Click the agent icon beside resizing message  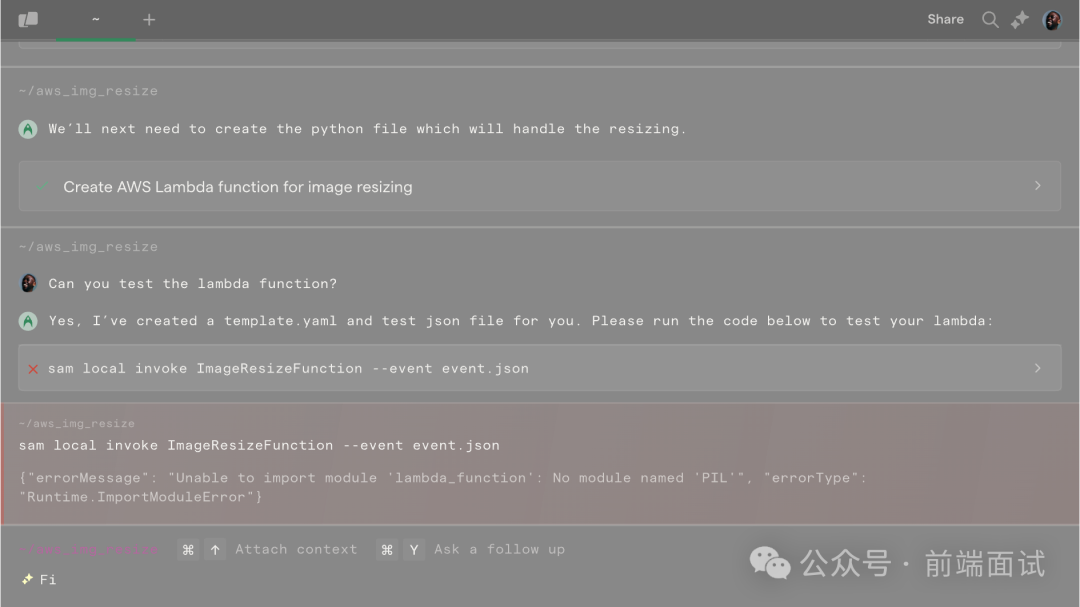(x=28, y=129)
